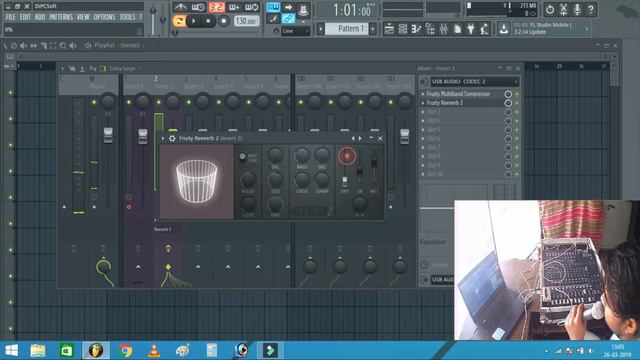Viewport: 640px width, 360px height.
Task: Click the render/undo history circular icon
Action: tap(550, 9)
